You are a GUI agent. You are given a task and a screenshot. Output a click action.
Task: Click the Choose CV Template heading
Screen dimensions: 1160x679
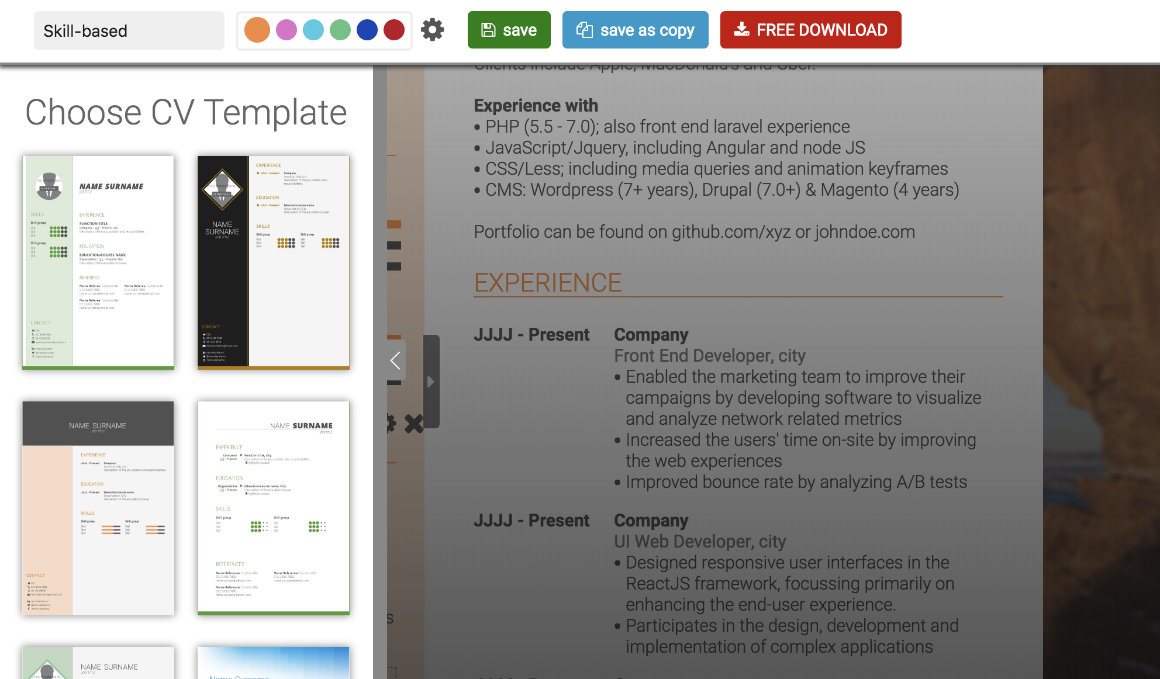point(186,112)
